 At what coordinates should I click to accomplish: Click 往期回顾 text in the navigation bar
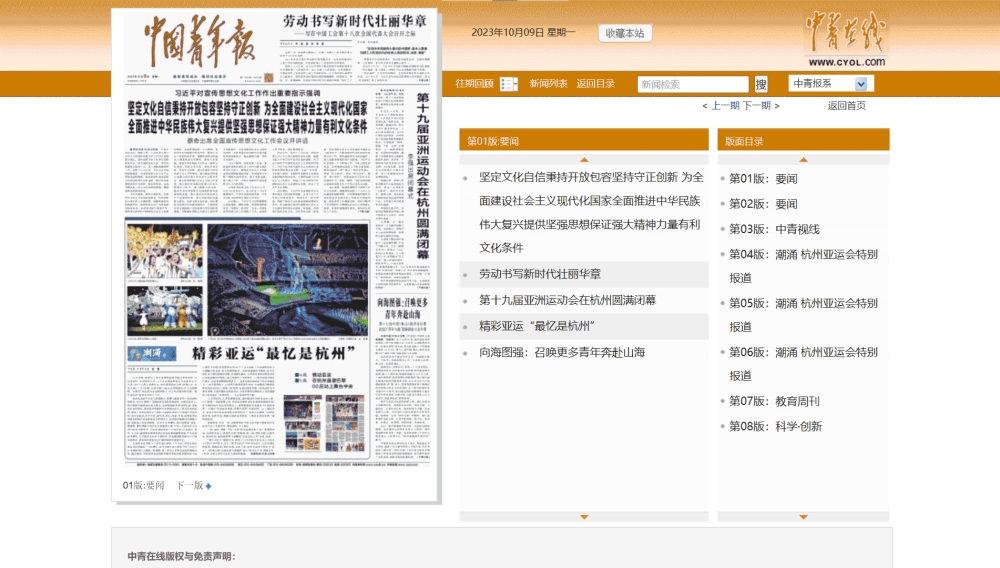click(x=474, y=84)
